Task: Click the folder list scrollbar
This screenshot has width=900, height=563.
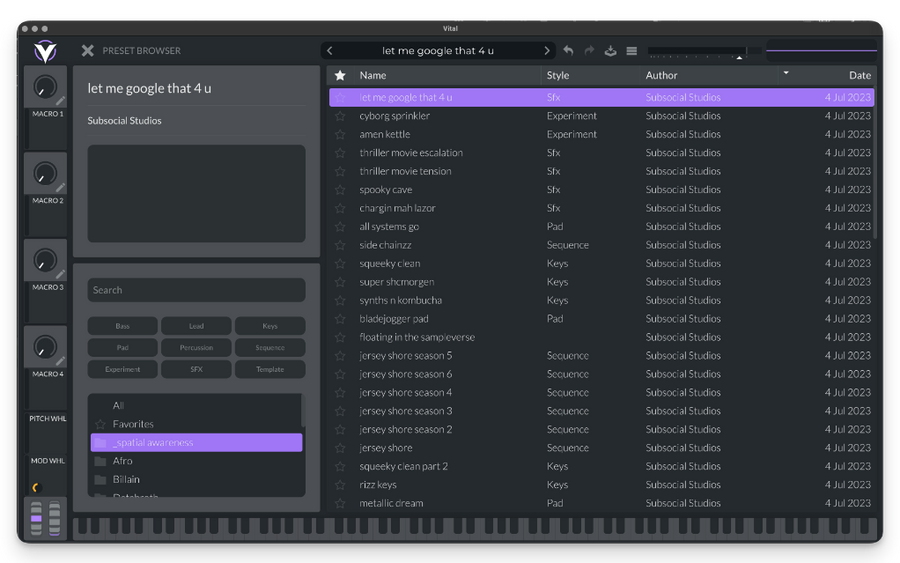Action: 302,411
